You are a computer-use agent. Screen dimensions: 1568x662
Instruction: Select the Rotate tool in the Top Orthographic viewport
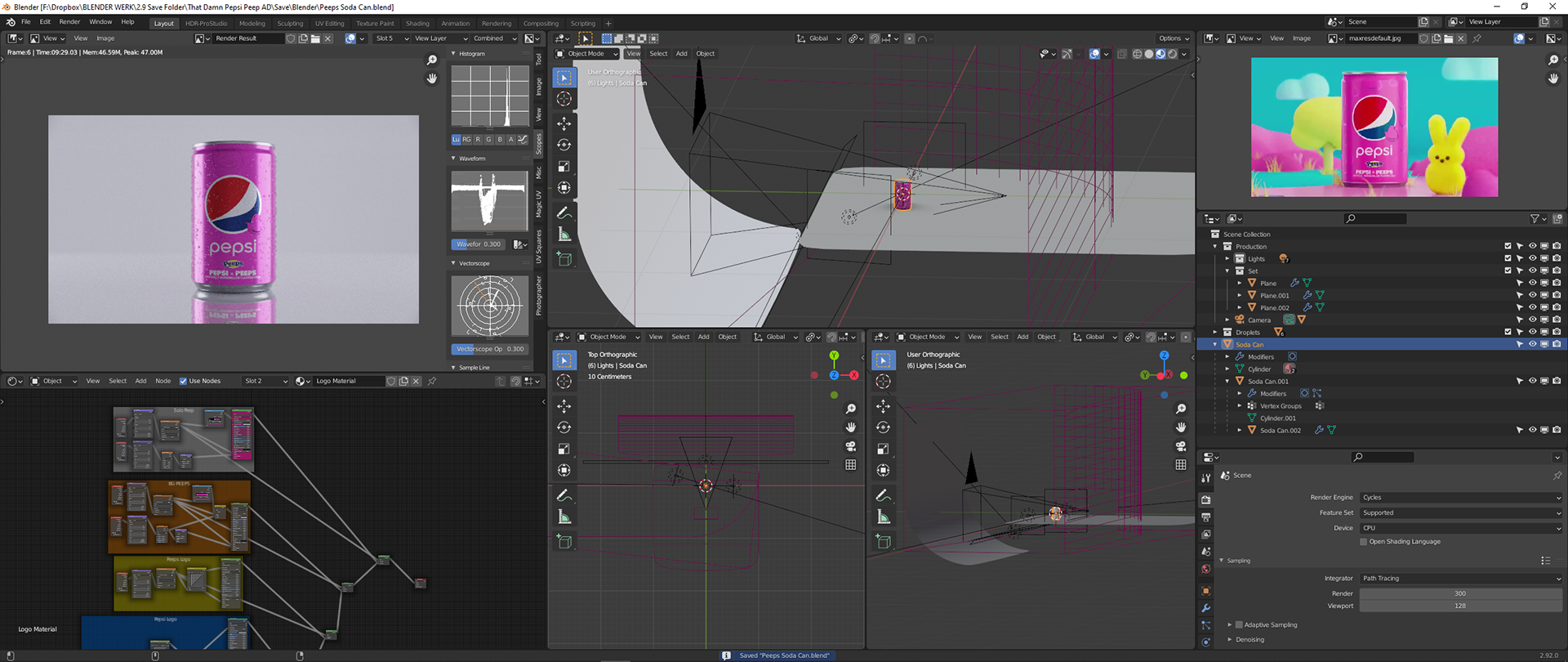pyautogui.click(x=564, y=427)
